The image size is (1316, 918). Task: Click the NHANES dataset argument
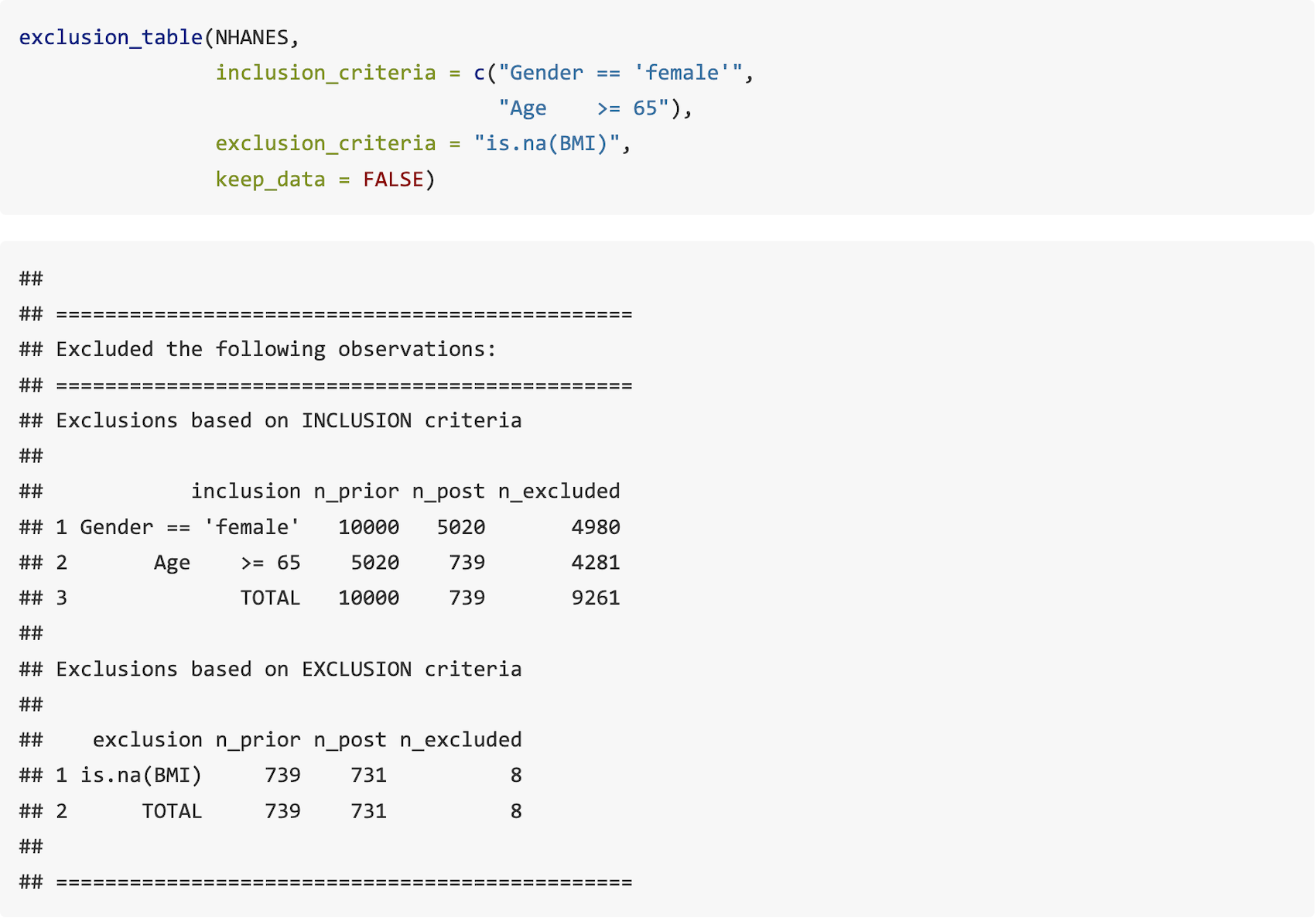tap(251, 37)
